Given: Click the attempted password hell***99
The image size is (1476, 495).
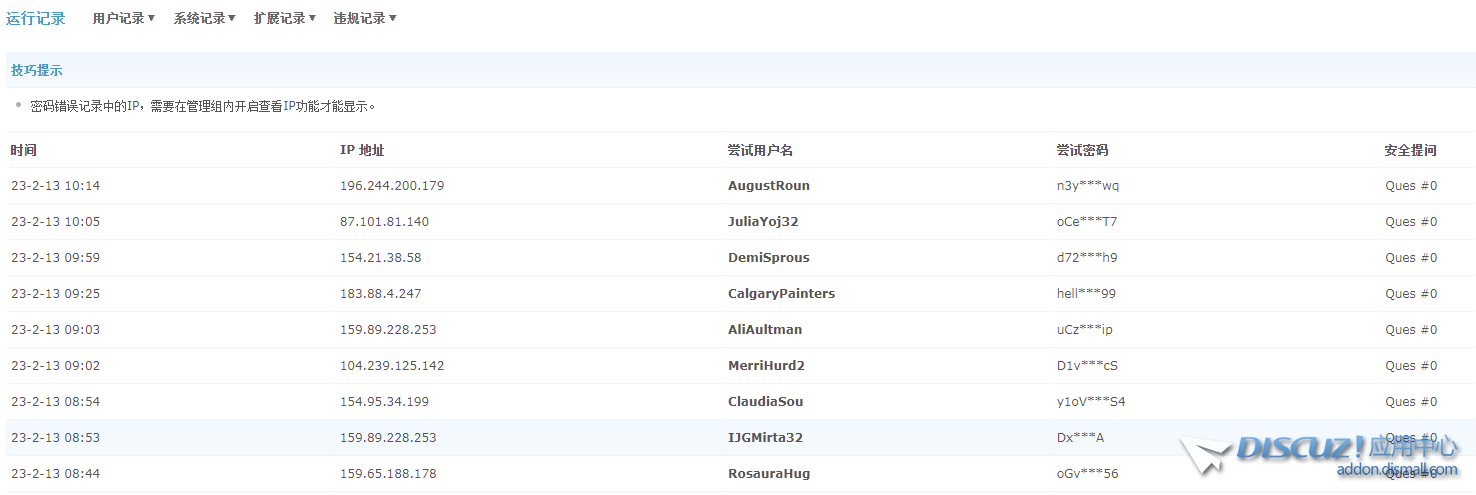Looking at the screenshot, I should click(x=1086, y=294).
